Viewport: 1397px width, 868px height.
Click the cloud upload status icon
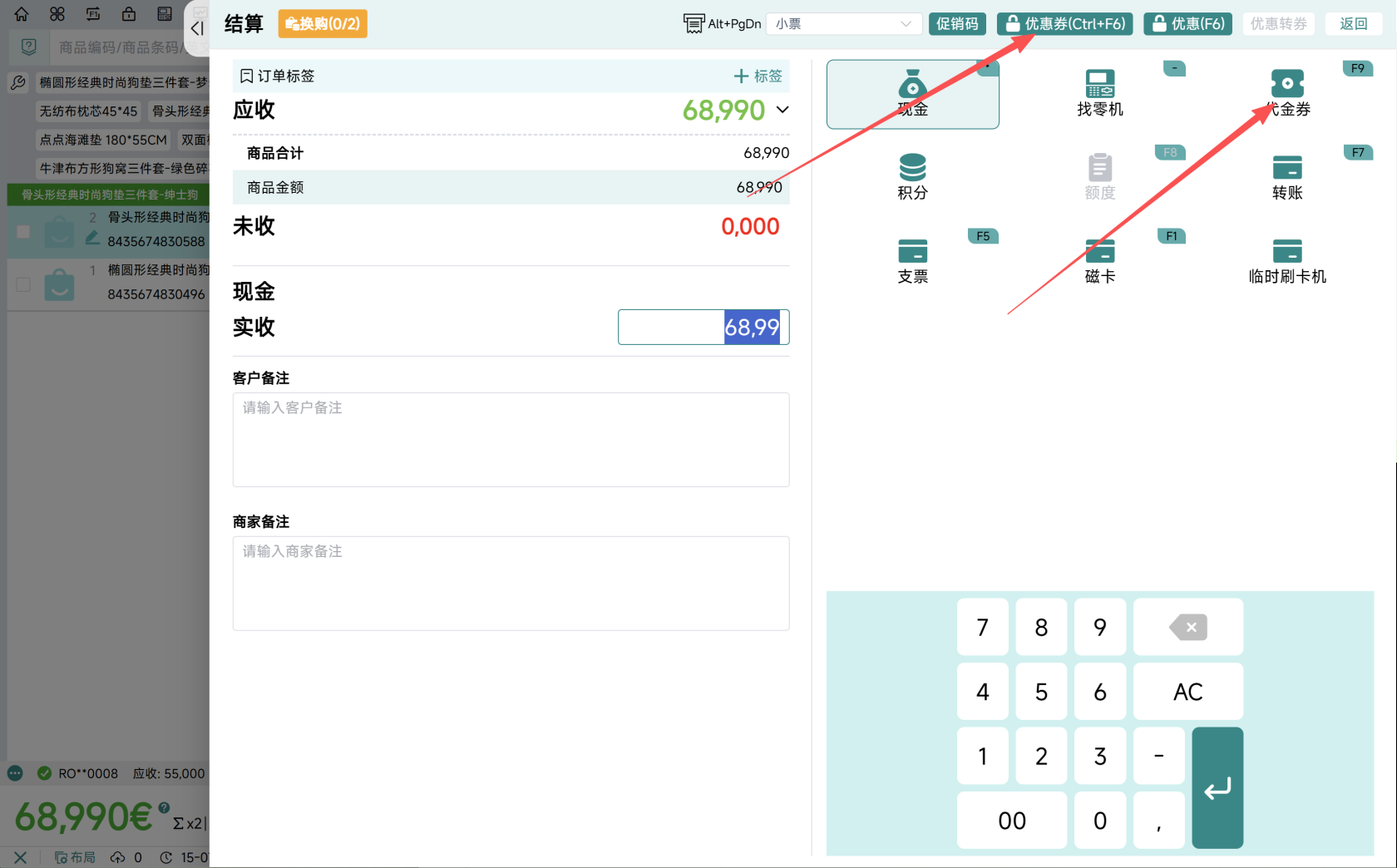117,857
